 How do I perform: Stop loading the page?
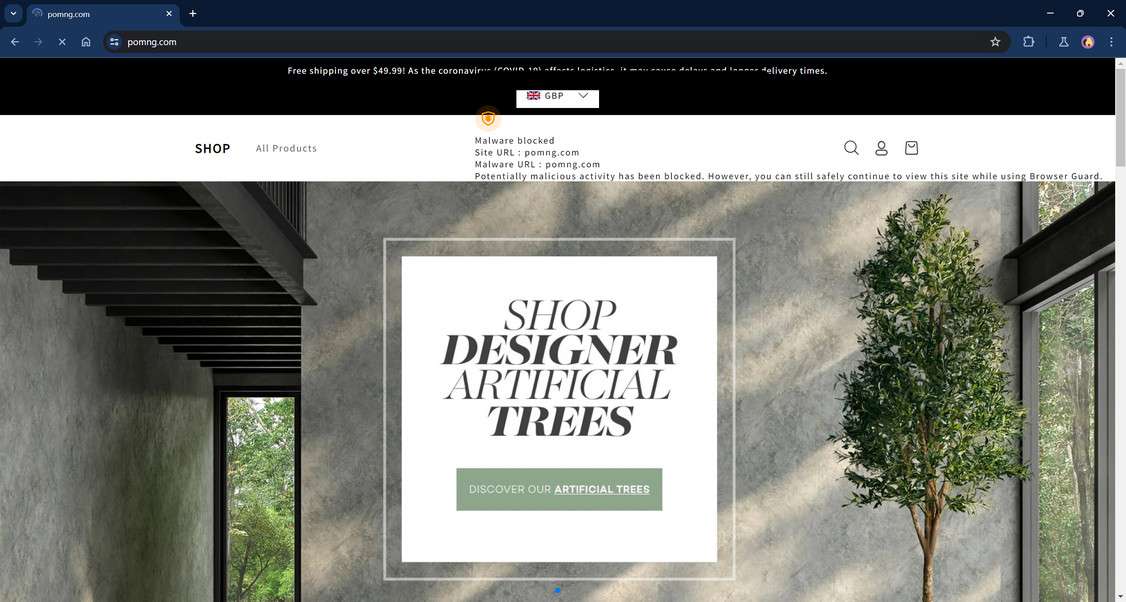[x=62, y=42]
